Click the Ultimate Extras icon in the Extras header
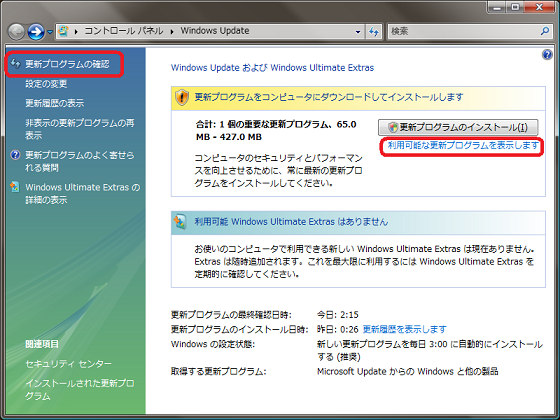Image resolution: width=560 pixels, height=420 pixels. pyautogui.click(x=180, y=222)
